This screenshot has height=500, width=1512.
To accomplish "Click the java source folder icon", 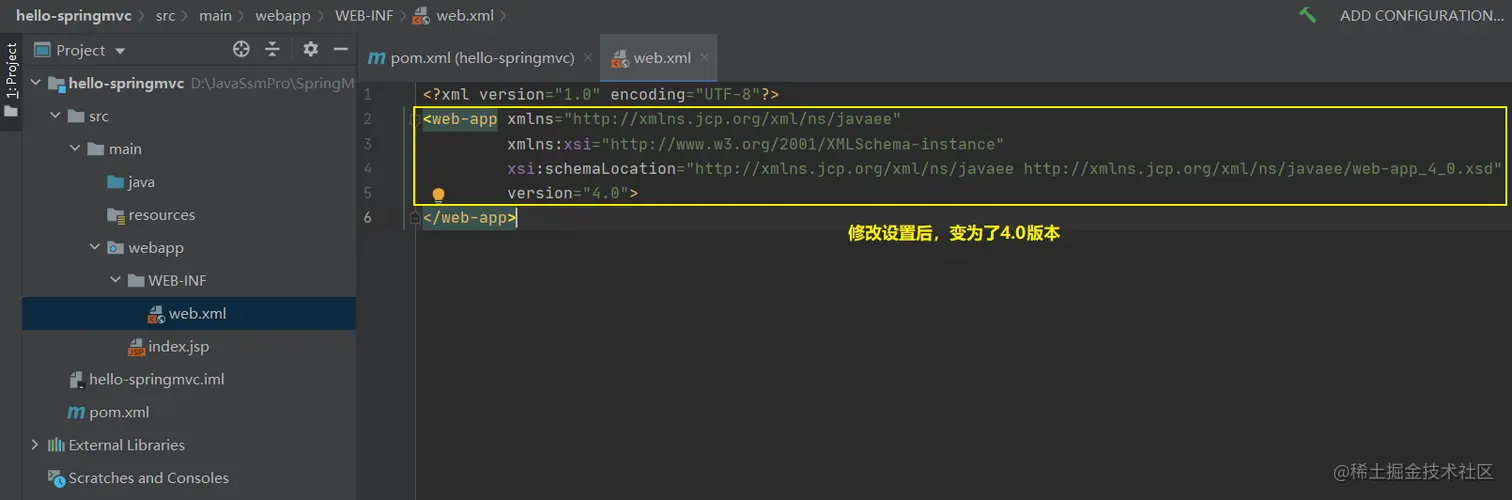I will click(115, 182).
